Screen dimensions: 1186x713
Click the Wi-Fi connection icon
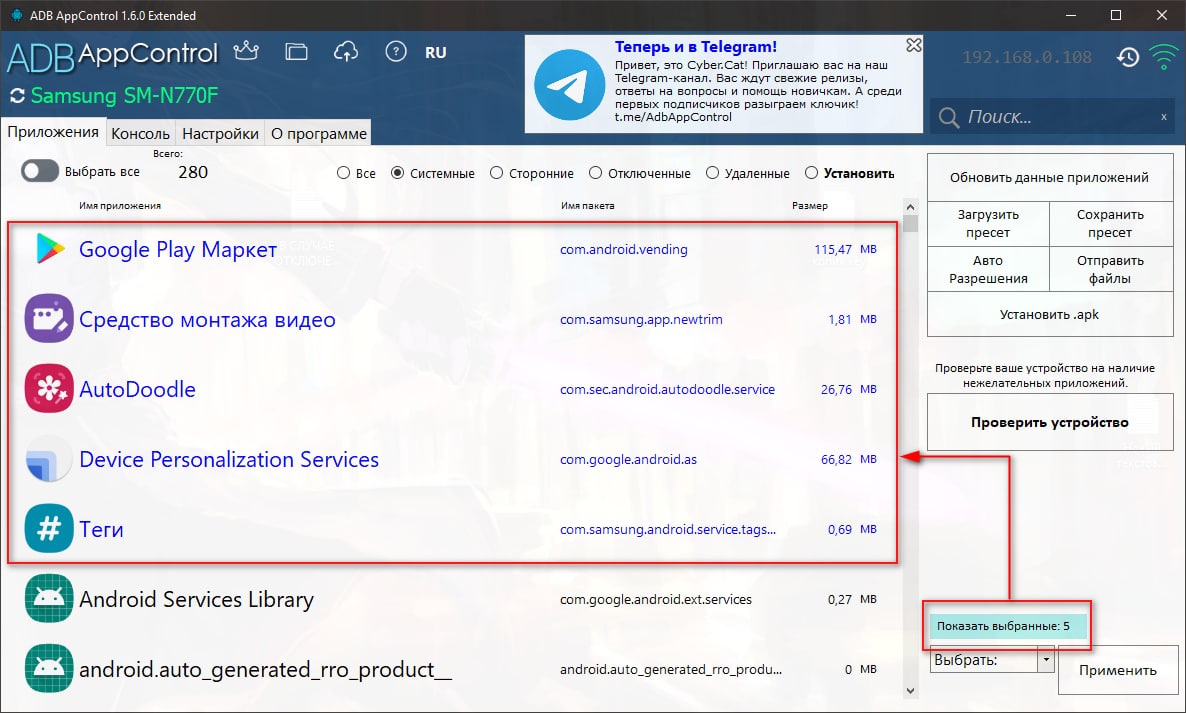(x=1163, y=56)
